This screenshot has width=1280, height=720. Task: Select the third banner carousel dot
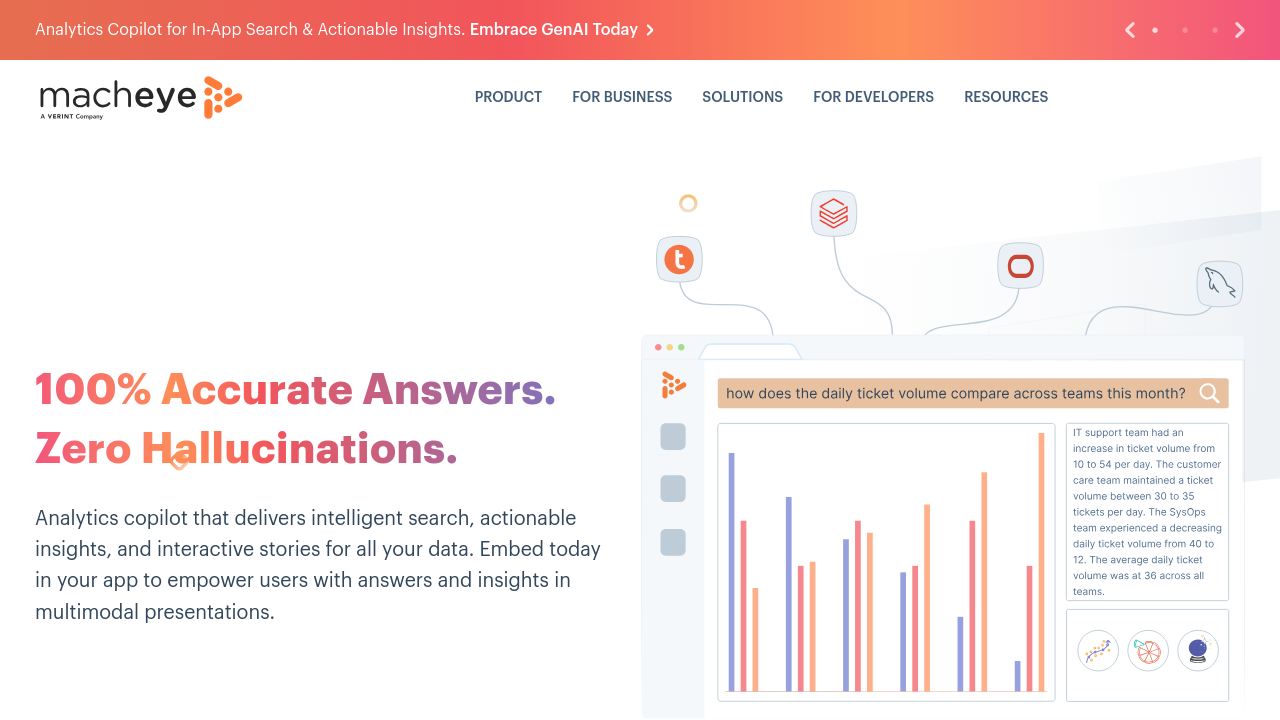[1215, 30]
